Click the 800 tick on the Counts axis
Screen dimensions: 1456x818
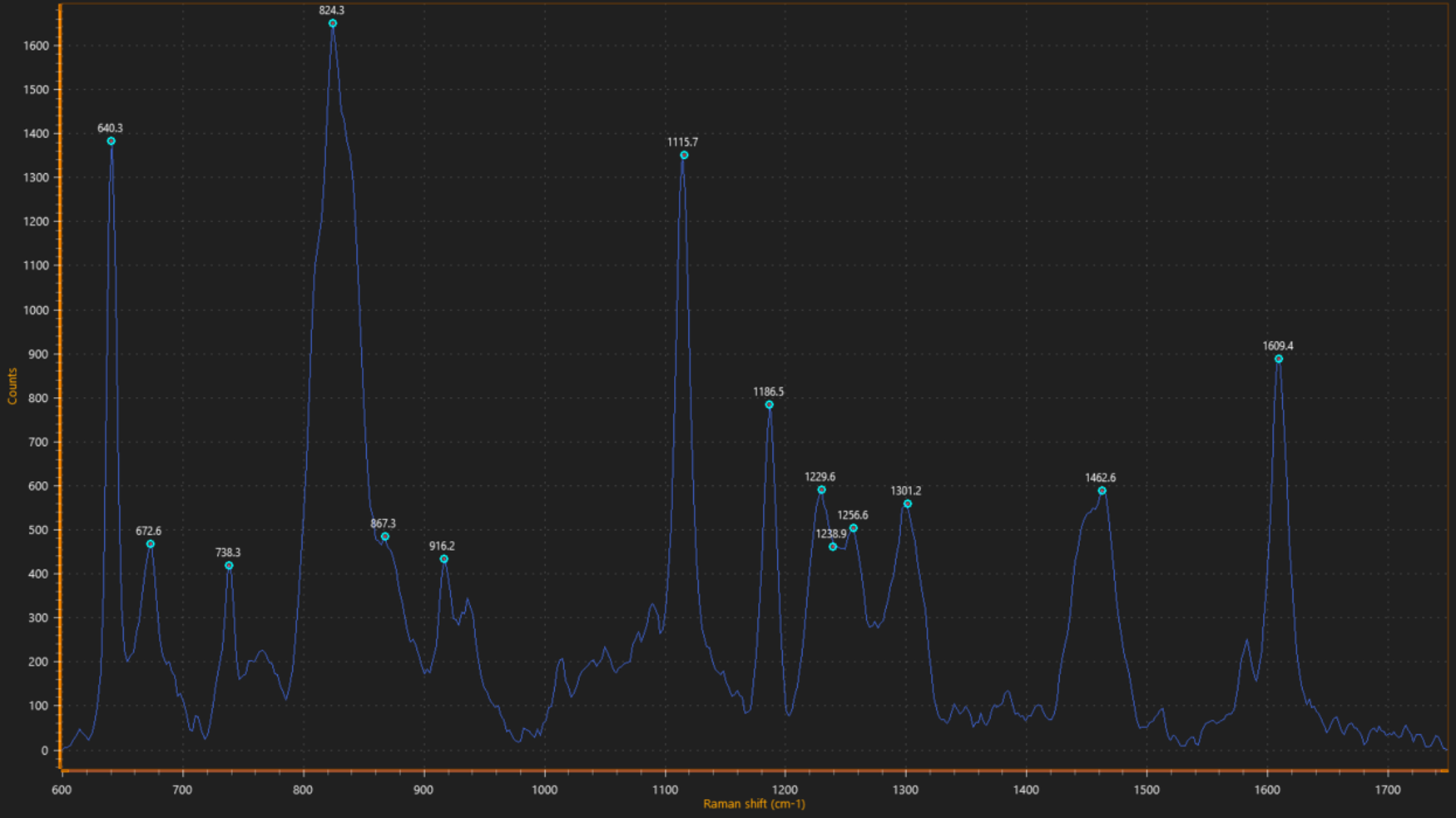[39, 398]
